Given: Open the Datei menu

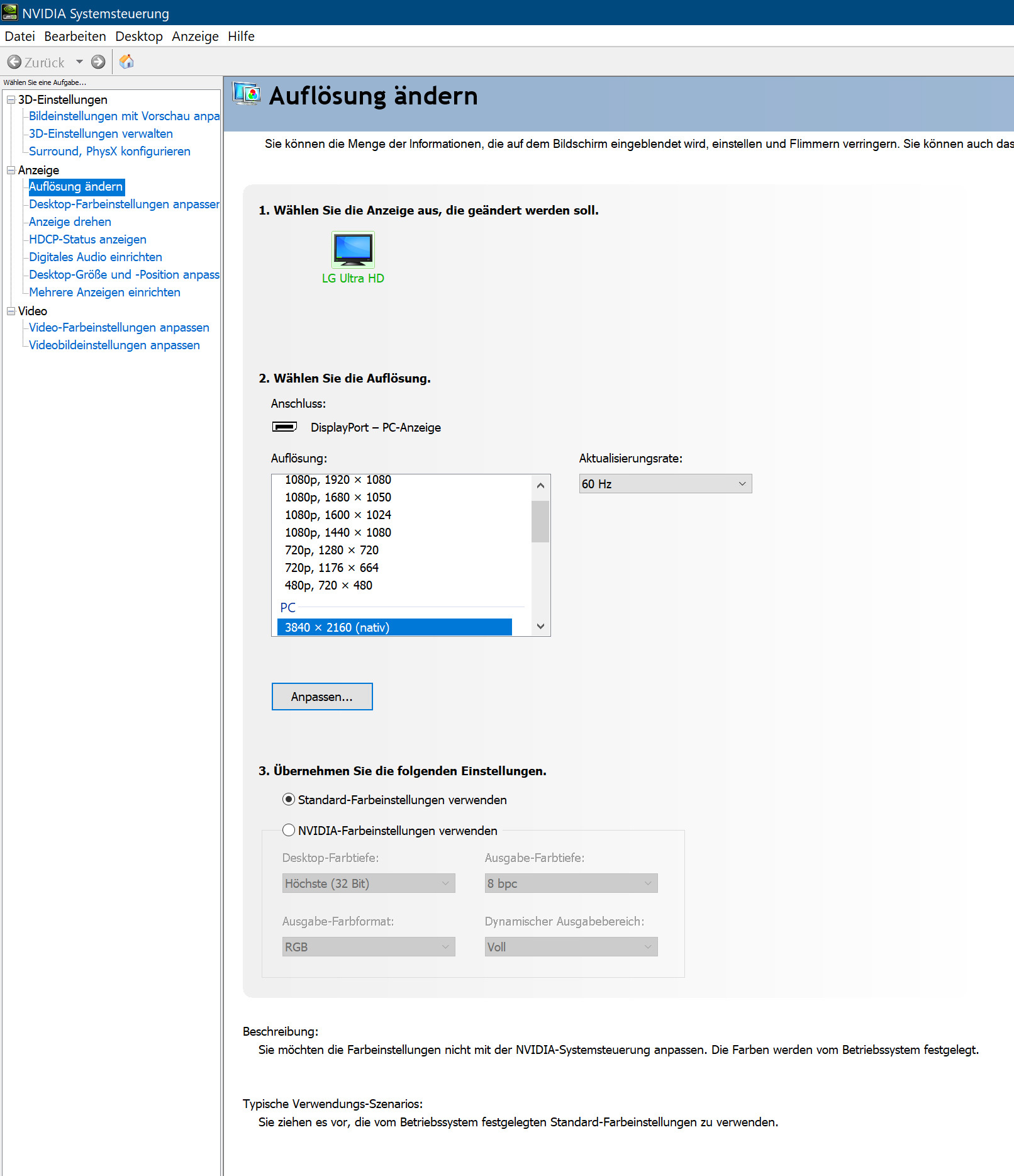Looking at the screenshot, I should 19,36.
